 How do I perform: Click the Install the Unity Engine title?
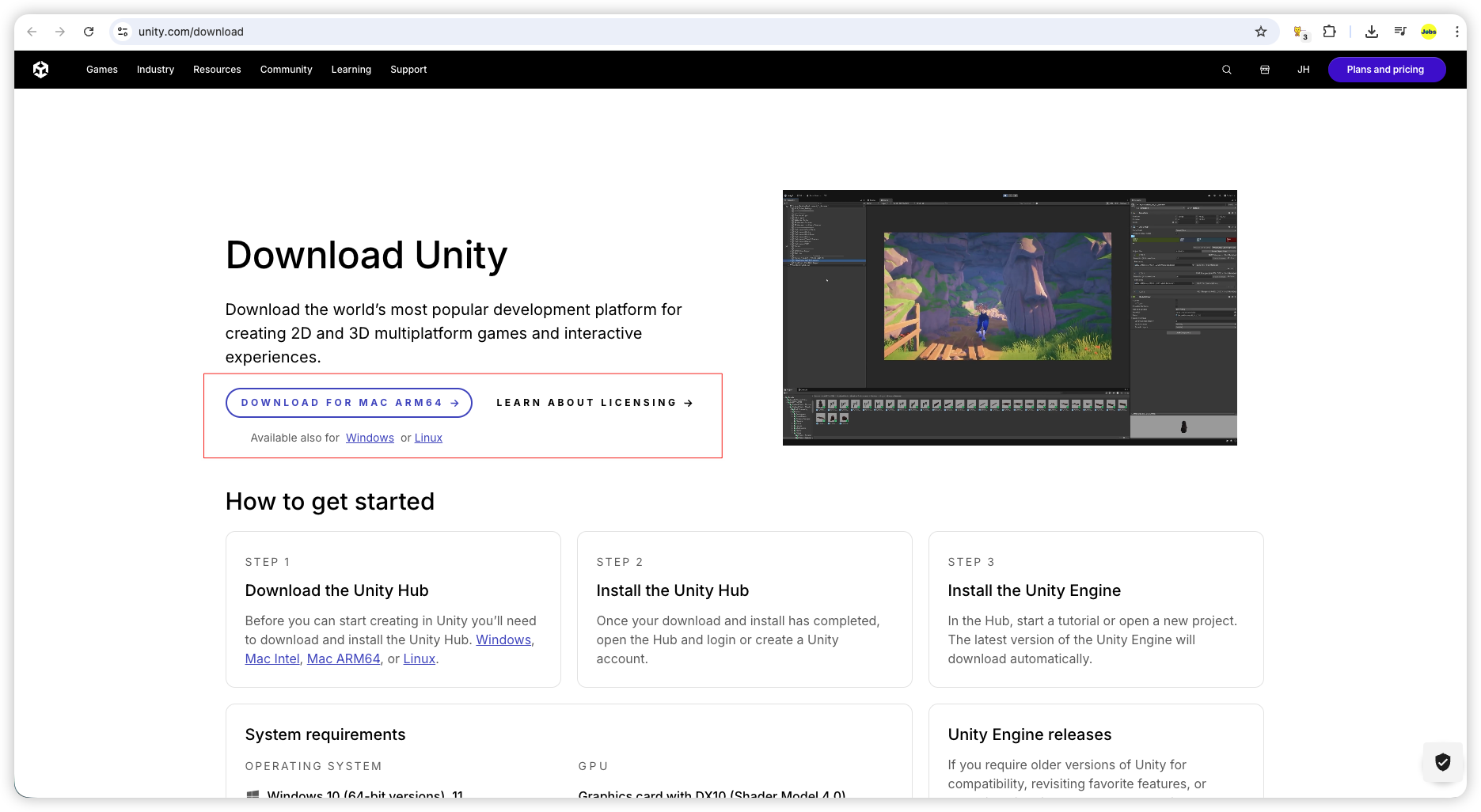pyautogui.click(x=1035, y=590)
